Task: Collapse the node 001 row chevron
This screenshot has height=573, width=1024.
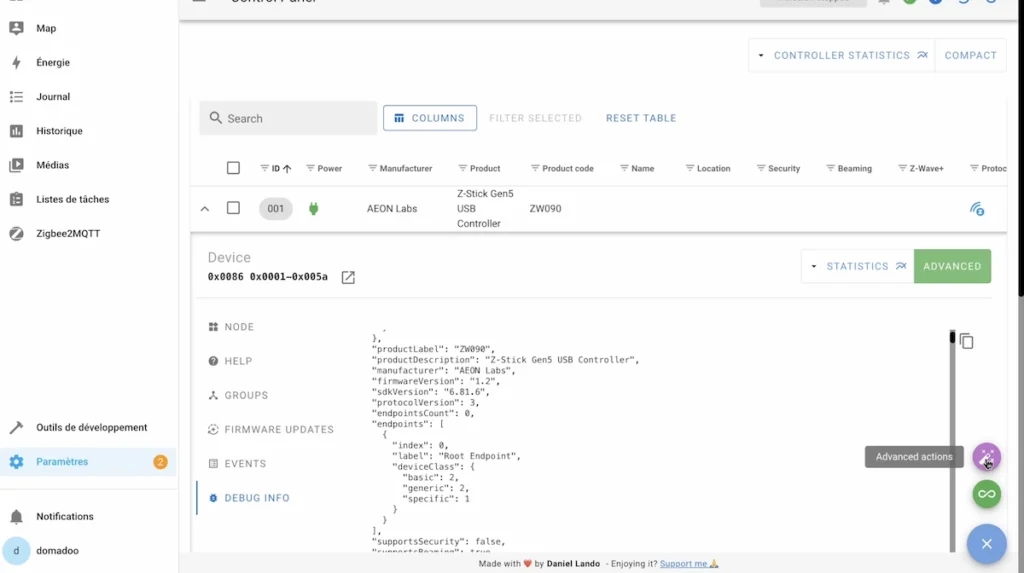Action: (x=204, y=209)
